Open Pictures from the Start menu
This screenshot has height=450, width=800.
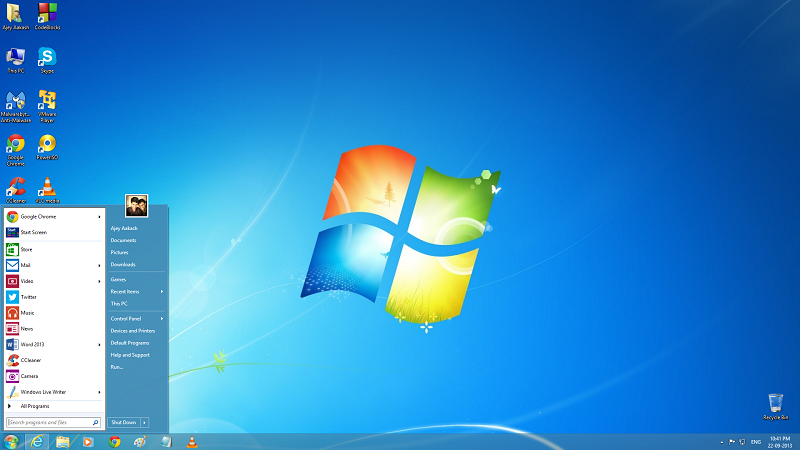(x=119, y=253)
